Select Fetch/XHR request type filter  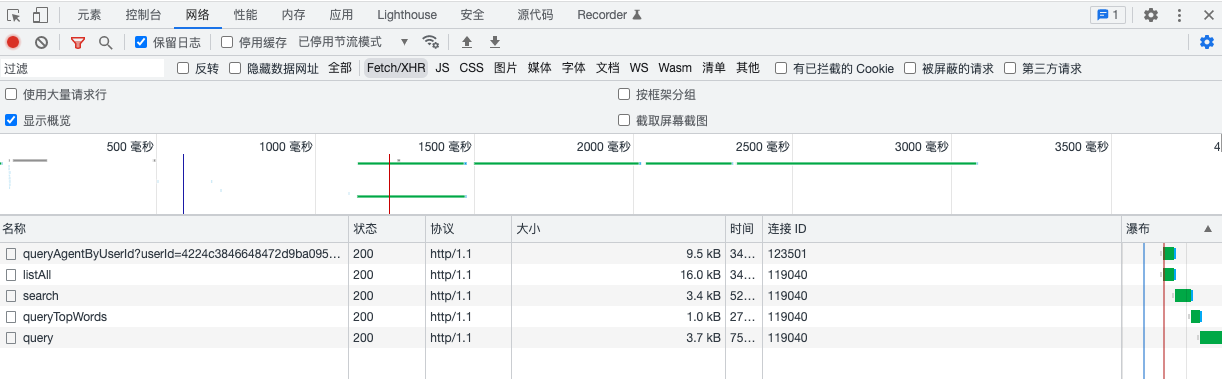(395, 68)
